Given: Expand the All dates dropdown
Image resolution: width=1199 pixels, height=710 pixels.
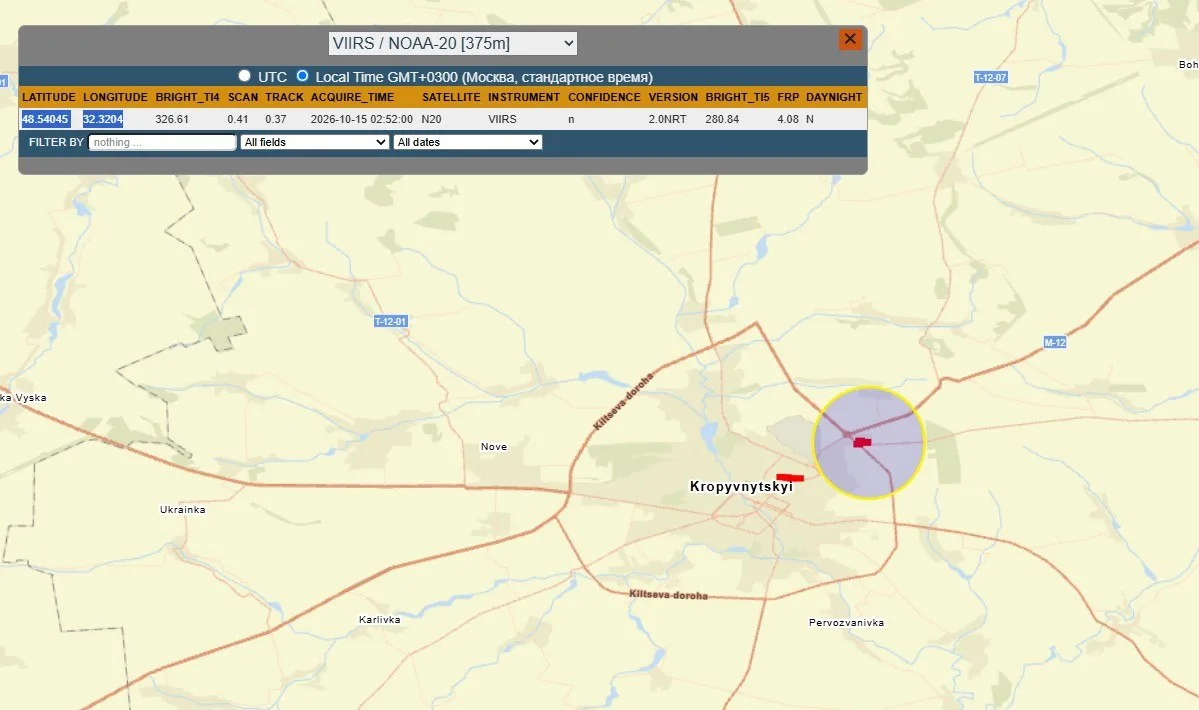Looking at the screenshot, I should pos(468,142).
